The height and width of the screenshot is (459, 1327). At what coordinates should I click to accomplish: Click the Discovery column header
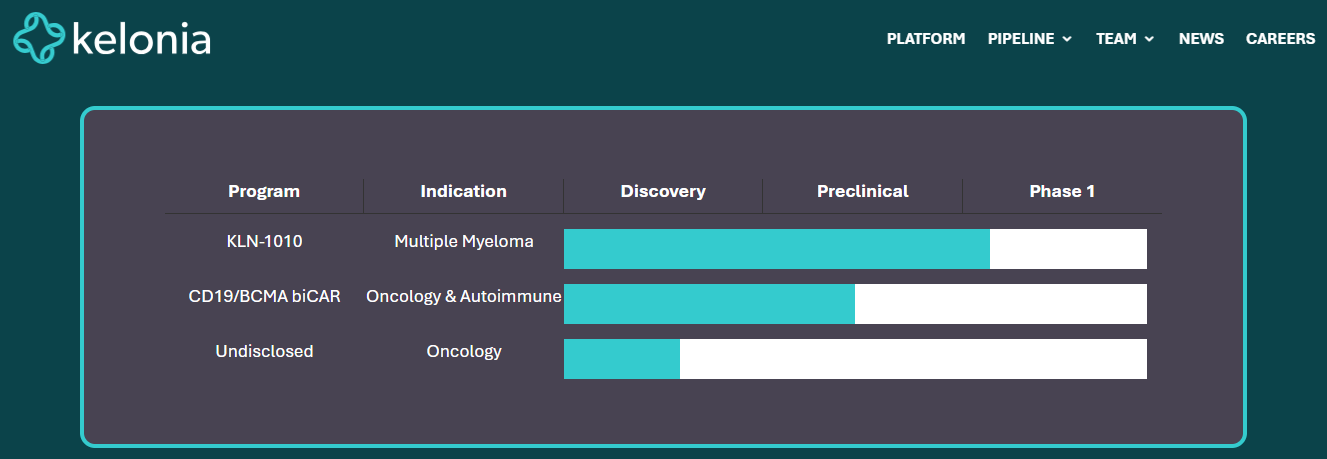[663, 191]
